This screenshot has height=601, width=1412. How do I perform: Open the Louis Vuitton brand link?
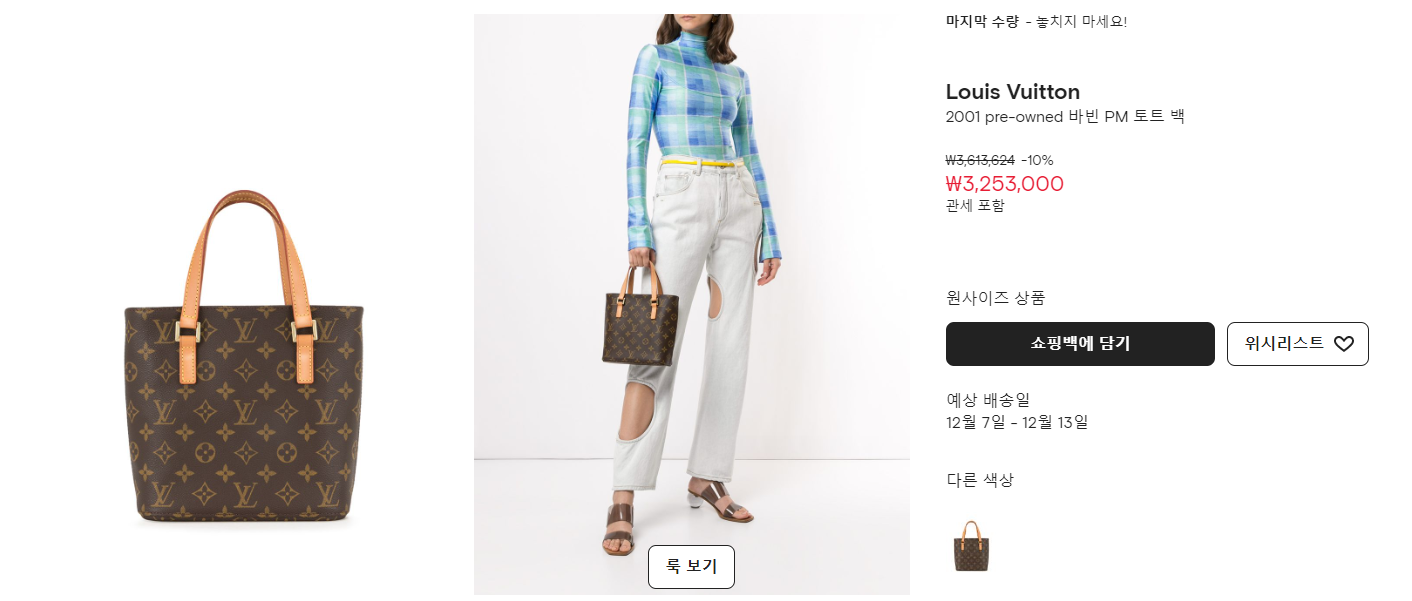pyautogui.click(x=1013, y=92)
